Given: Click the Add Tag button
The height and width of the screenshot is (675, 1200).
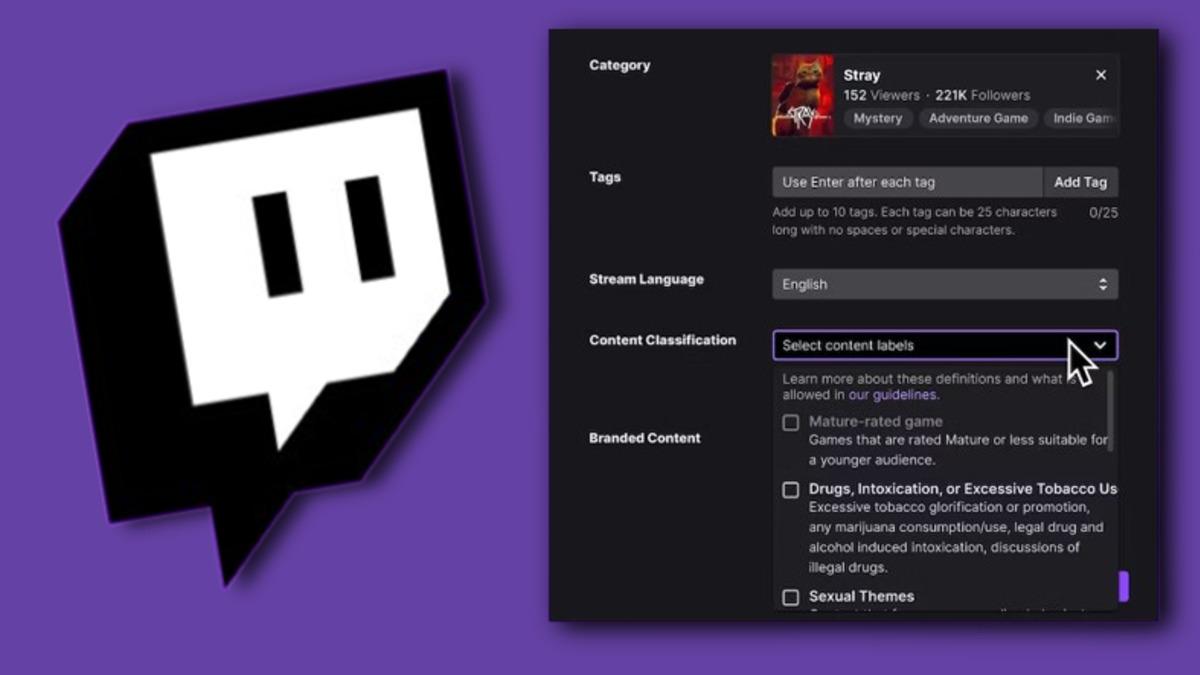Looking at the screenshot, I should click(1080, 182).
